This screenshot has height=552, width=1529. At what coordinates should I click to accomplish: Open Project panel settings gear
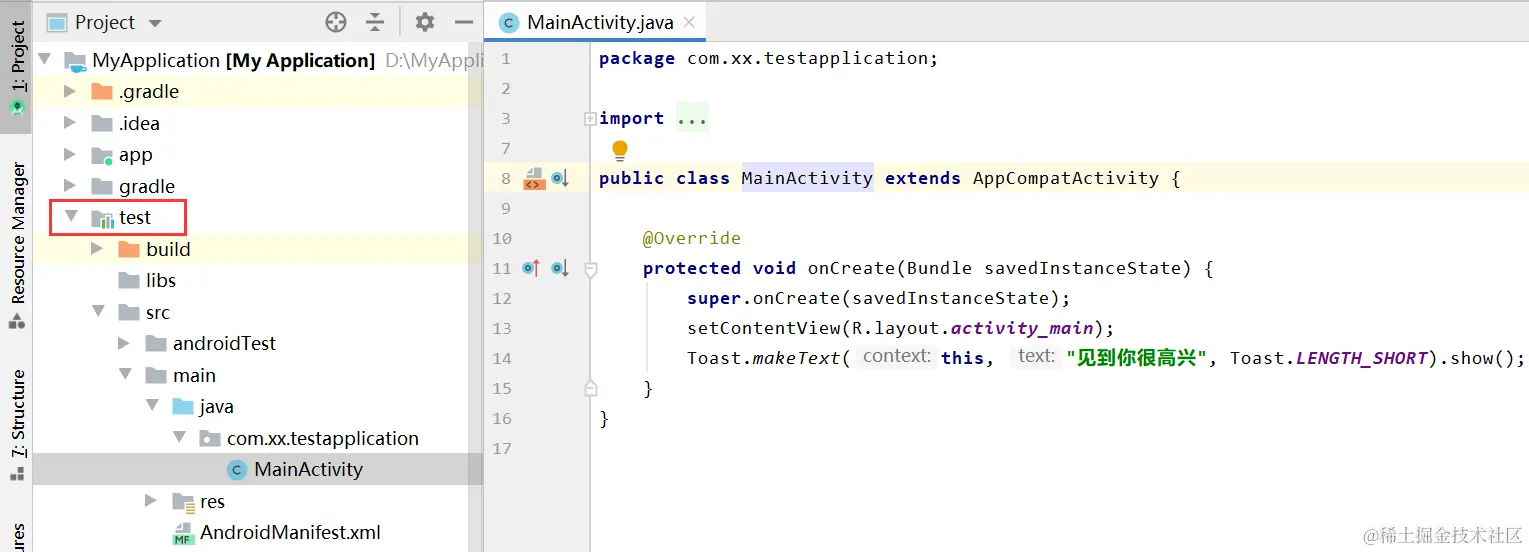tap(425, 22)
